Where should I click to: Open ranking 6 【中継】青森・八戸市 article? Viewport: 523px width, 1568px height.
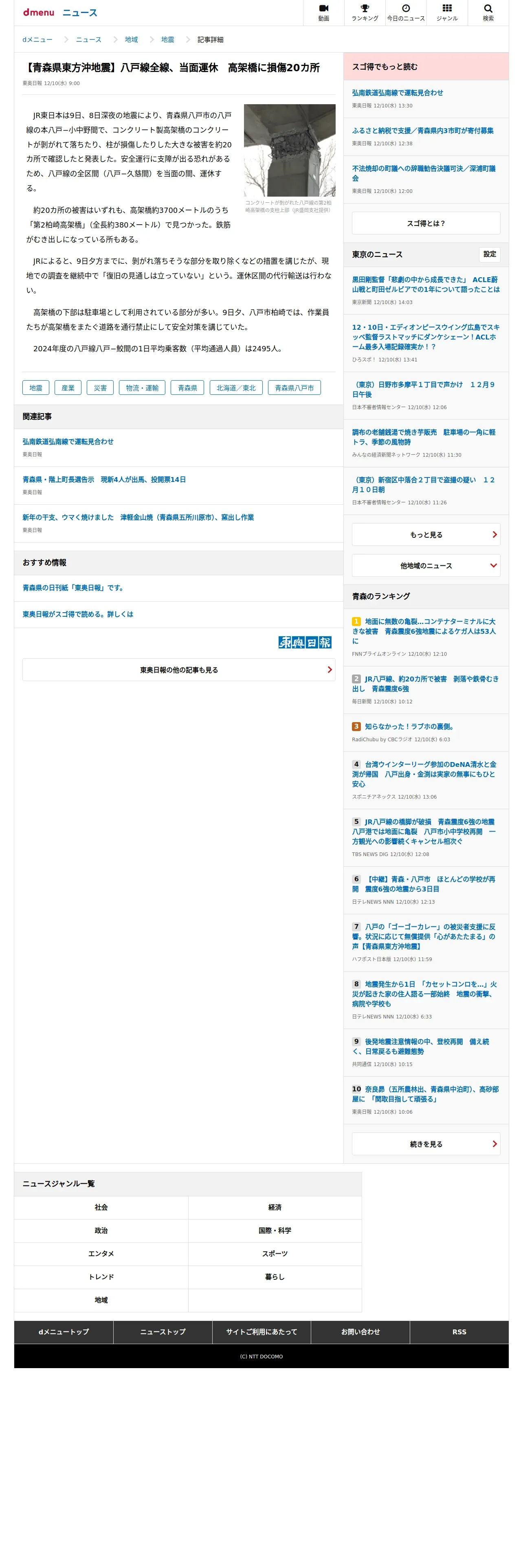[x=424, y=884]
